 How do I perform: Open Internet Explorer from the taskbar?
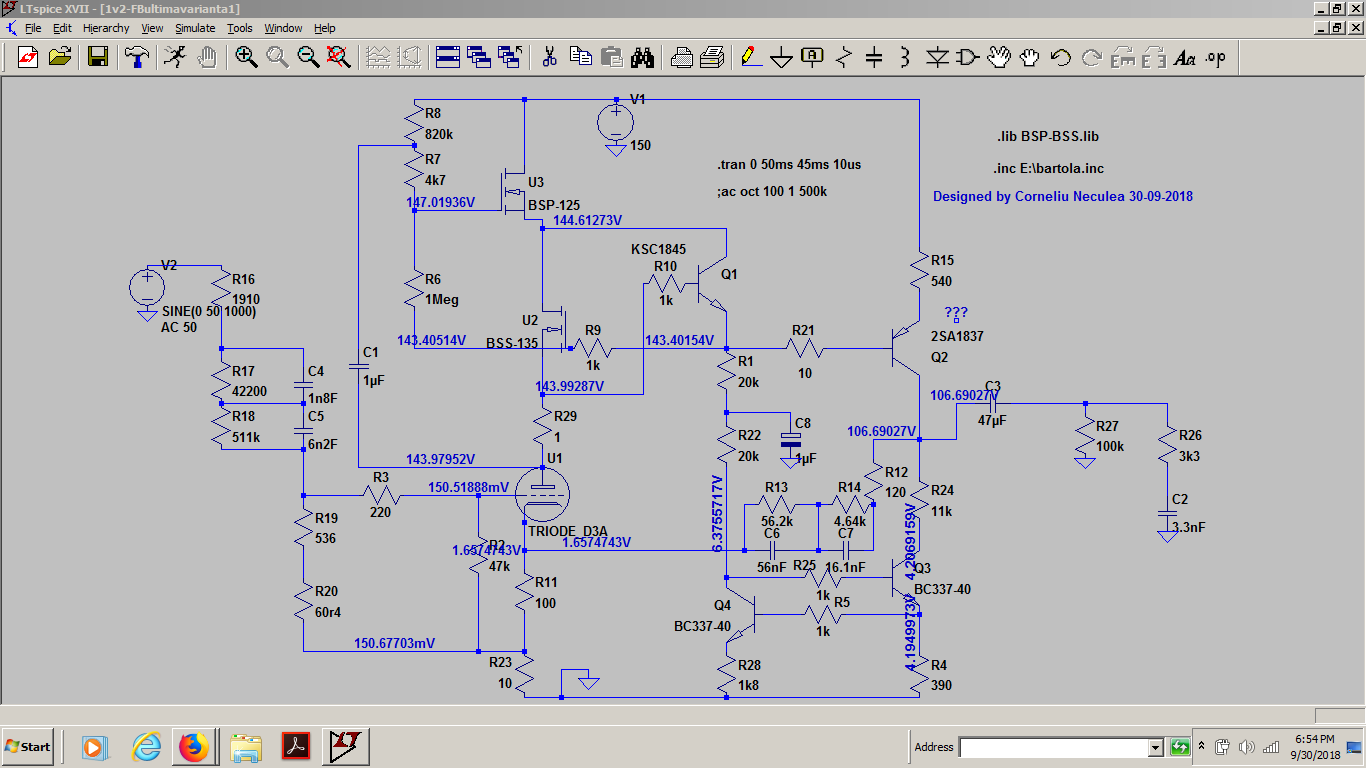(146, 746)
